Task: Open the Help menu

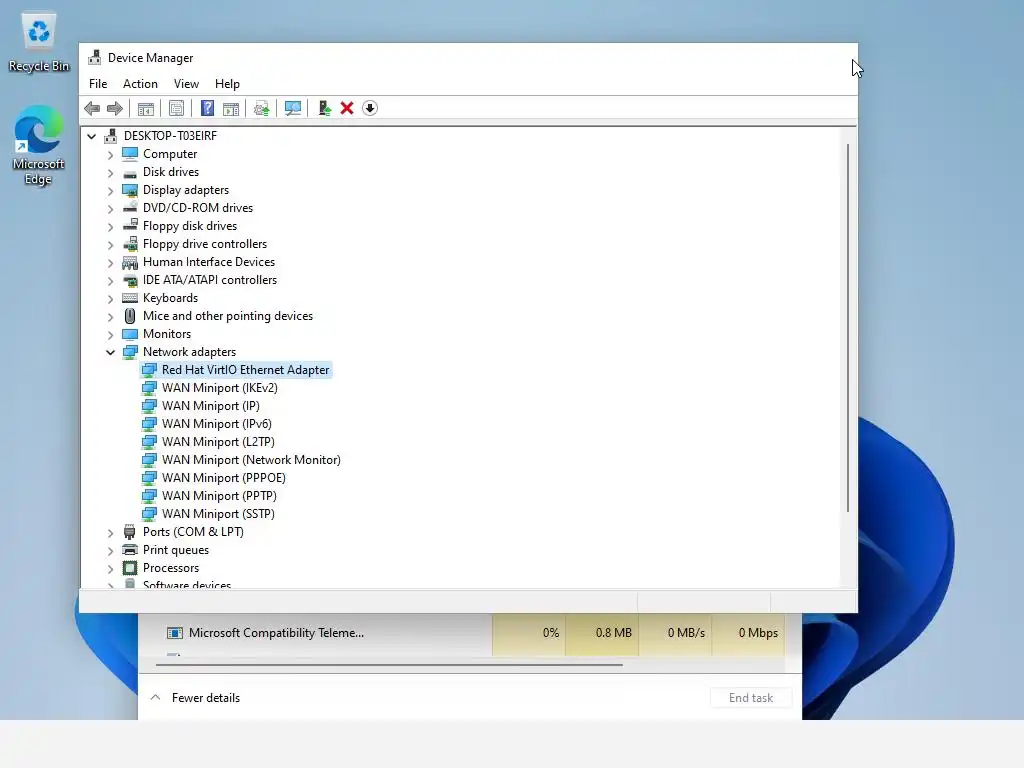Action: click(x=227, y=84)
